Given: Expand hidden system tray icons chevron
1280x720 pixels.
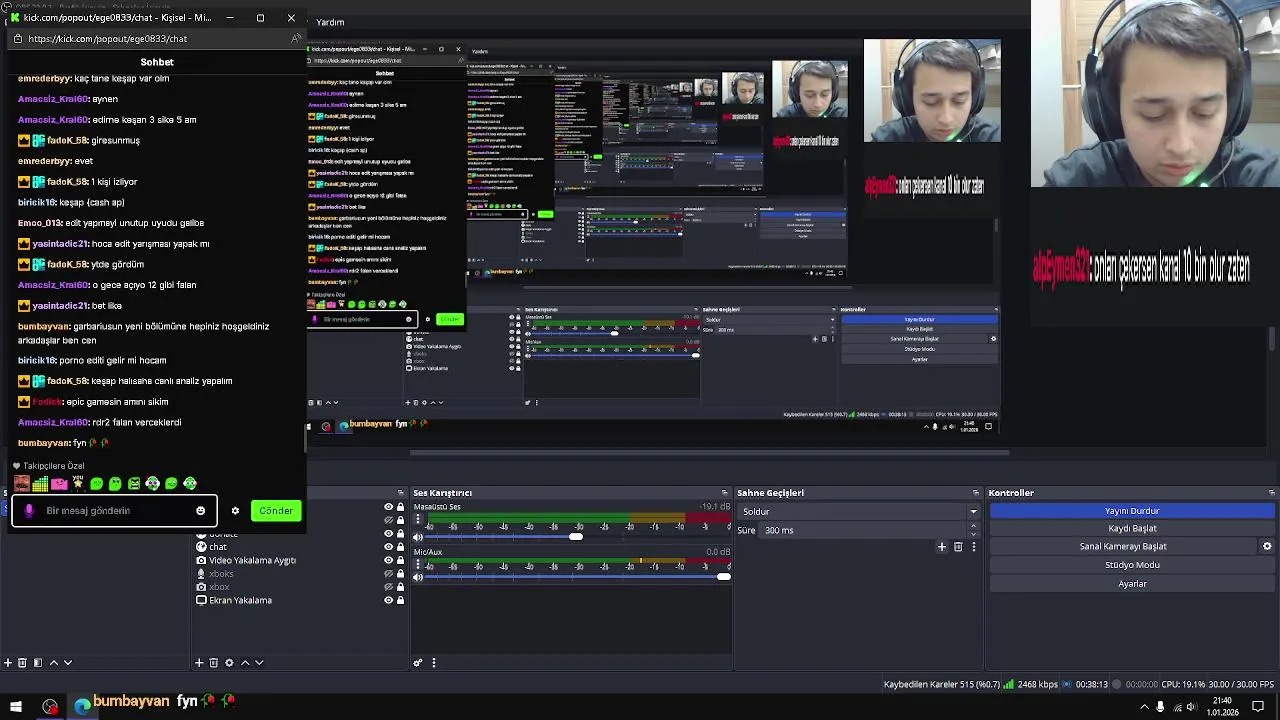Looking at the screenshot, I should tap(1144, 707).
